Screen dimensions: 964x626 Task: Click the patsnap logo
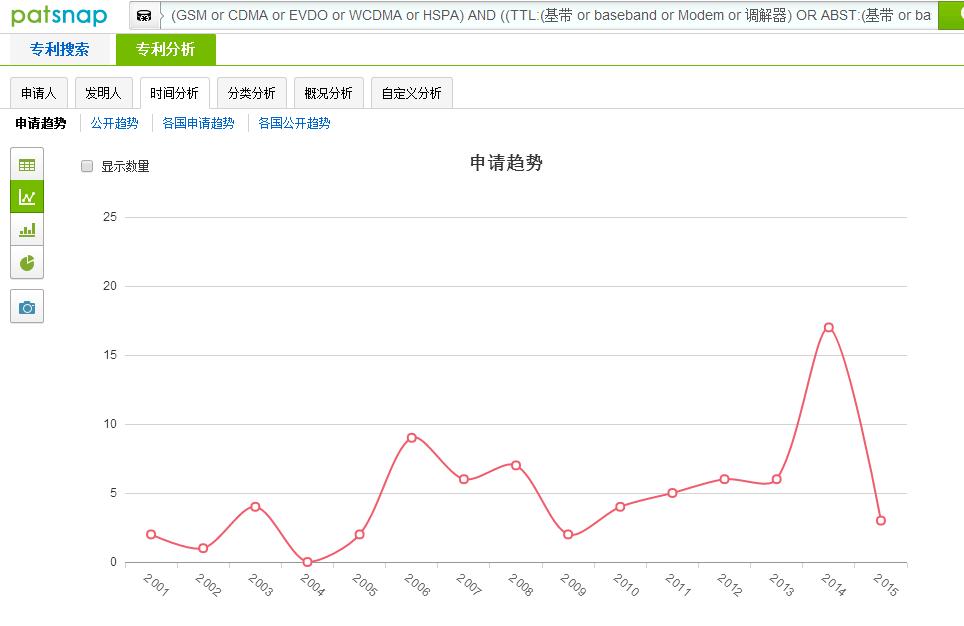(x=59, y=15)
